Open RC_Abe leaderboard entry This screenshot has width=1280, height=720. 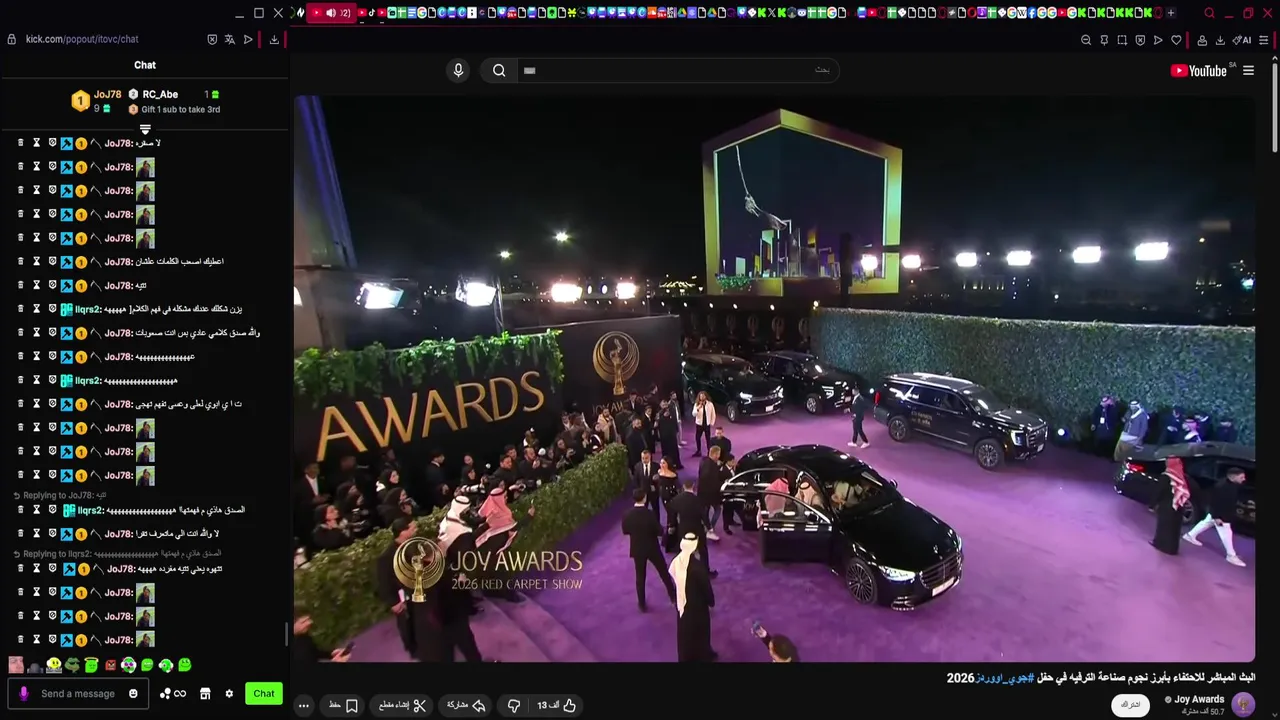[x=160, y=94]
